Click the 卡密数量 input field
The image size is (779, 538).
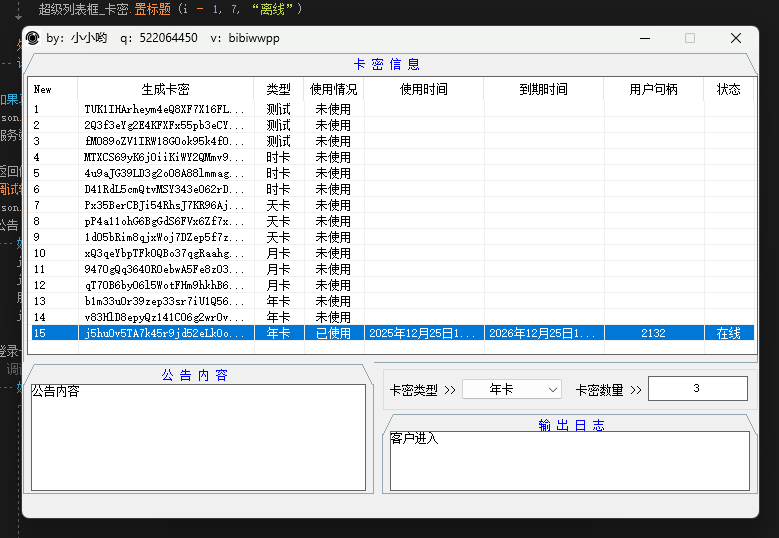pyautogui.click(x=697, y=389)
